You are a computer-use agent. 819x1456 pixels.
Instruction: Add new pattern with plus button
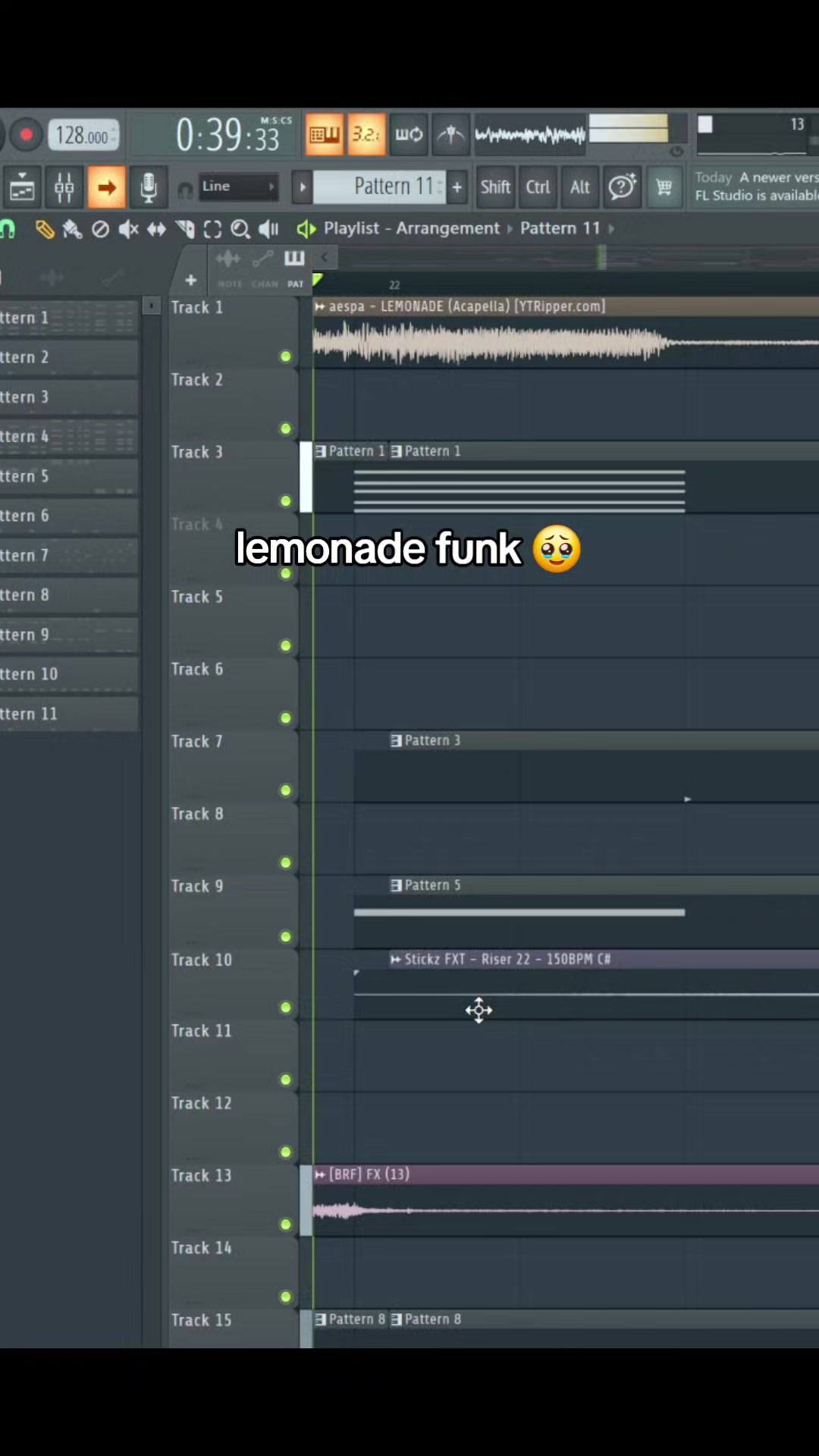tap(457, 187)
